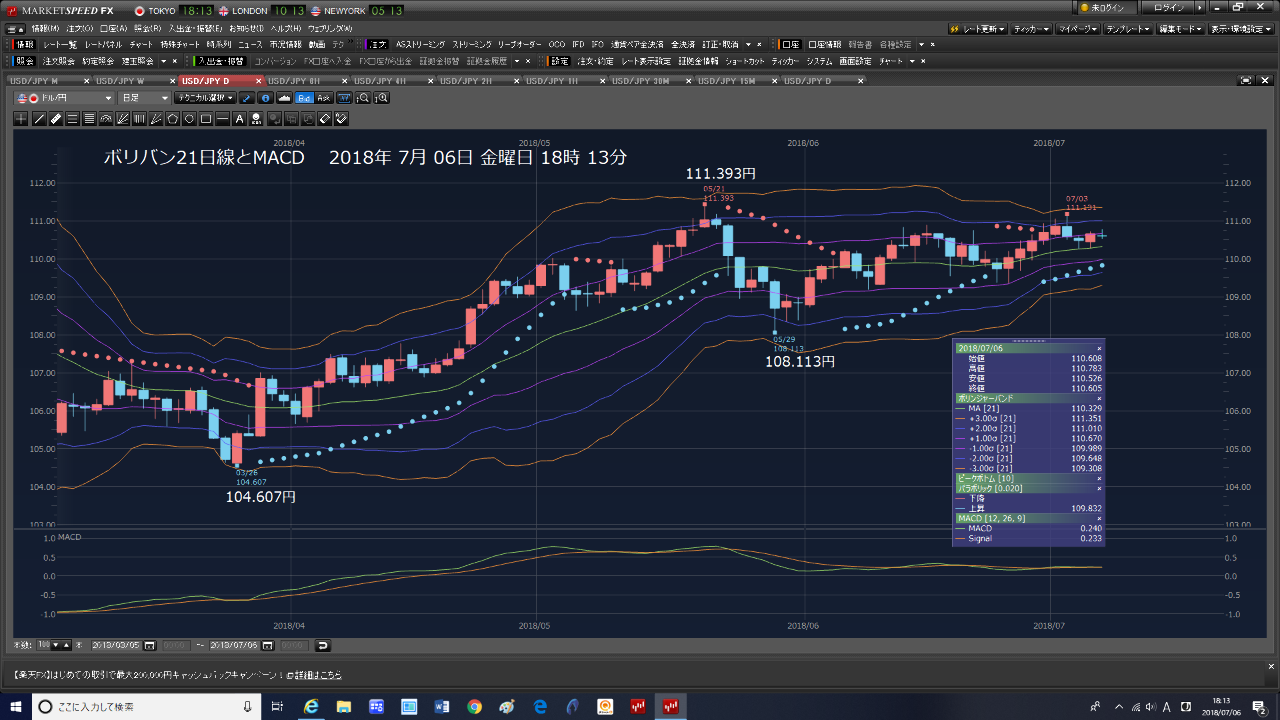Image resolution: width=1280 pixels, height=720 pixels.
Task: Select the crosshair cursor drawing tool
Action: tap(22, 119)
